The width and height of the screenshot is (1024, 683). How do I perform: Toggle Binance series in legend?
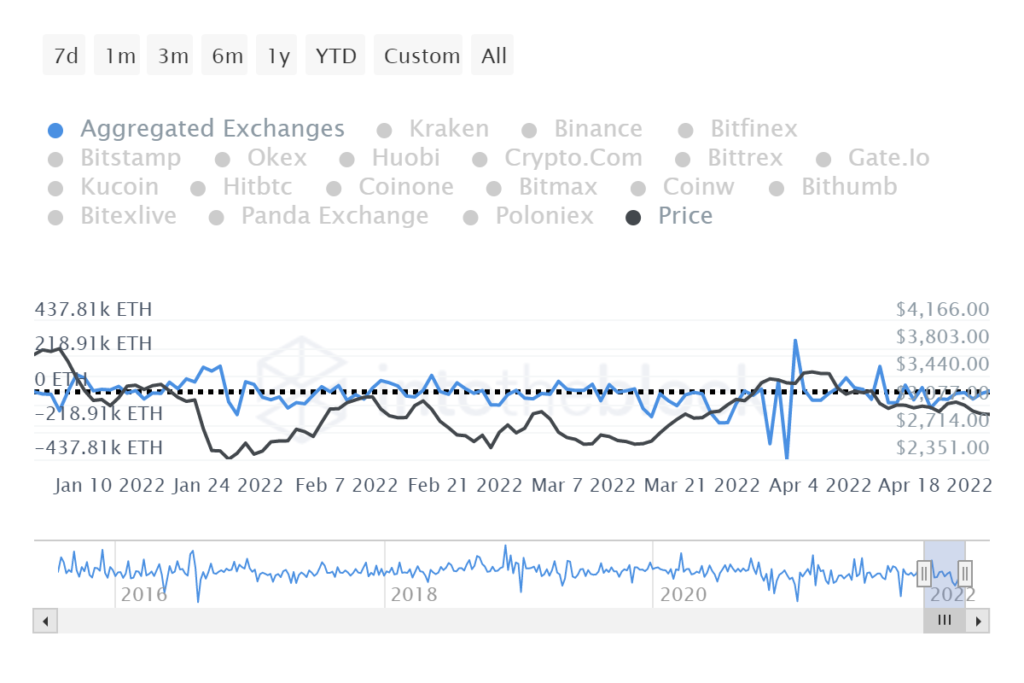583,129
